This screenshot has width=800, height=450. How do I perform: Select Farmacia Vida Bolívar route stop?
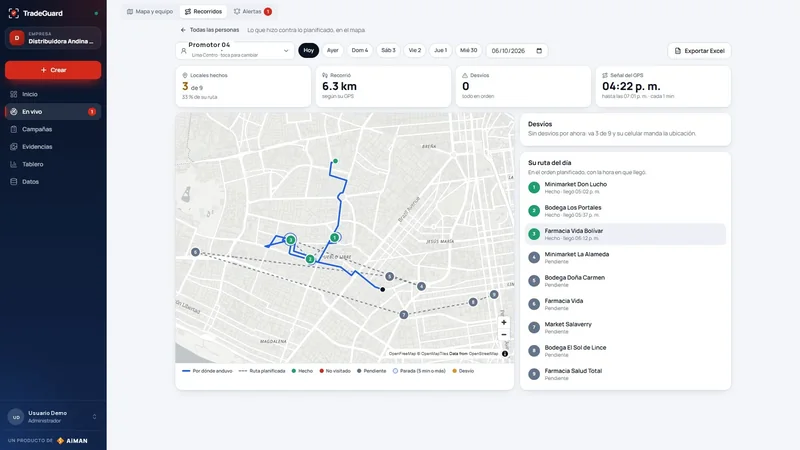click(x=626, y=234)
